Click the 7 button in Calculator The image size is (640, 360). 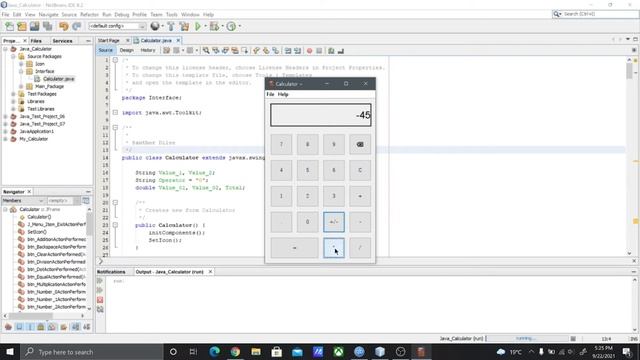point(281,144)
